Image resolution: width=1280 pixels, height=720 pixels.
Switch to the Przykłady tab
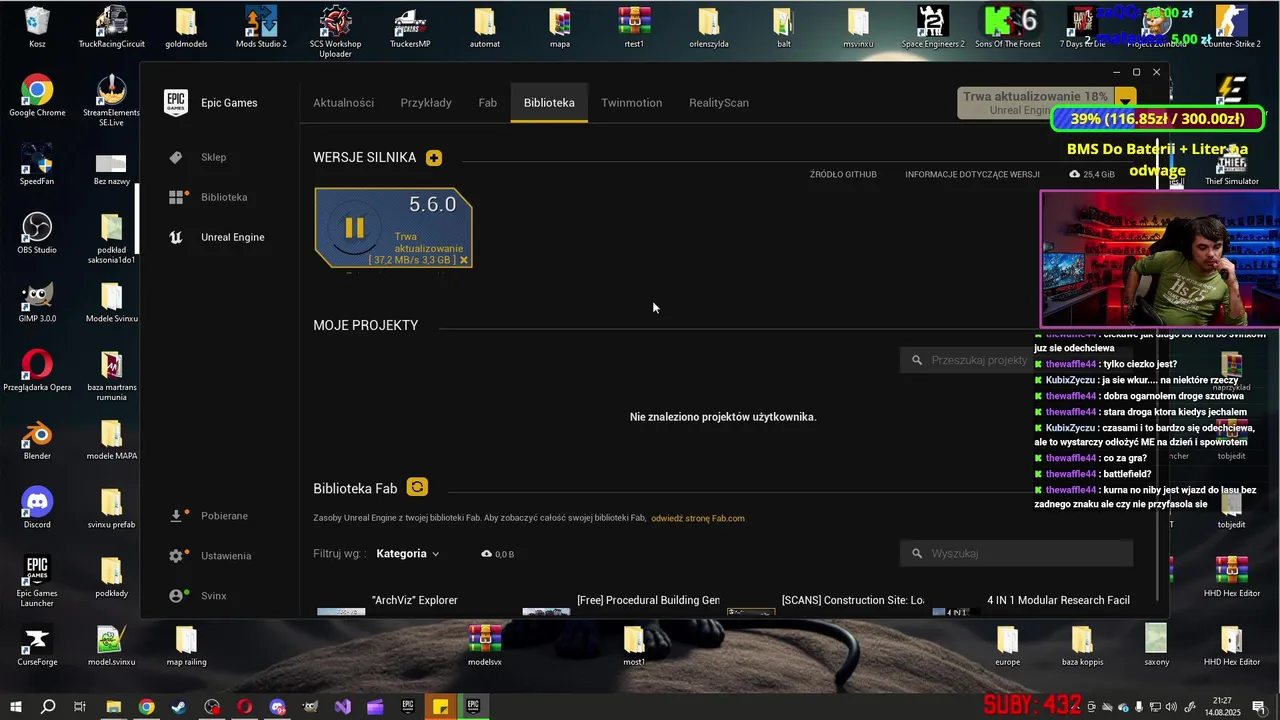coord(426,103)
